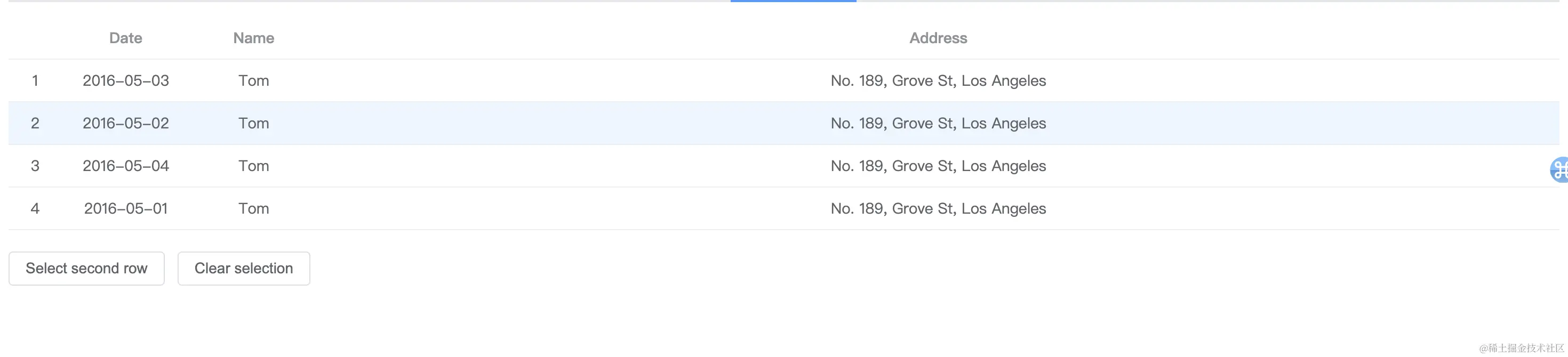
Task: Click the Clear selection button
Action: click(244, 268)
